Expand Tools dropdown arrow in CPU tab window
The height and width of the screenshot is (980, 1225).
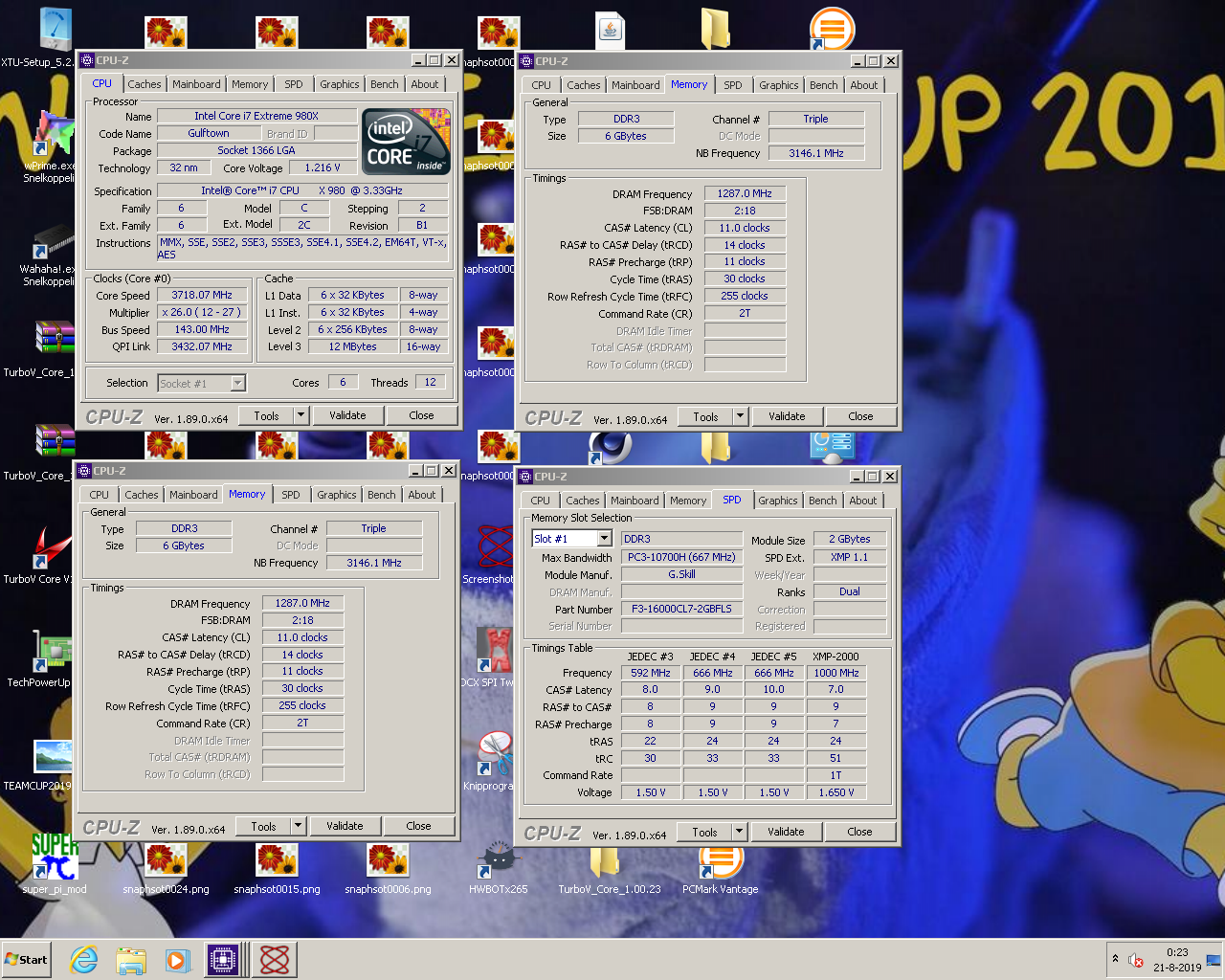pyautogui.click(x=301, y=415)
